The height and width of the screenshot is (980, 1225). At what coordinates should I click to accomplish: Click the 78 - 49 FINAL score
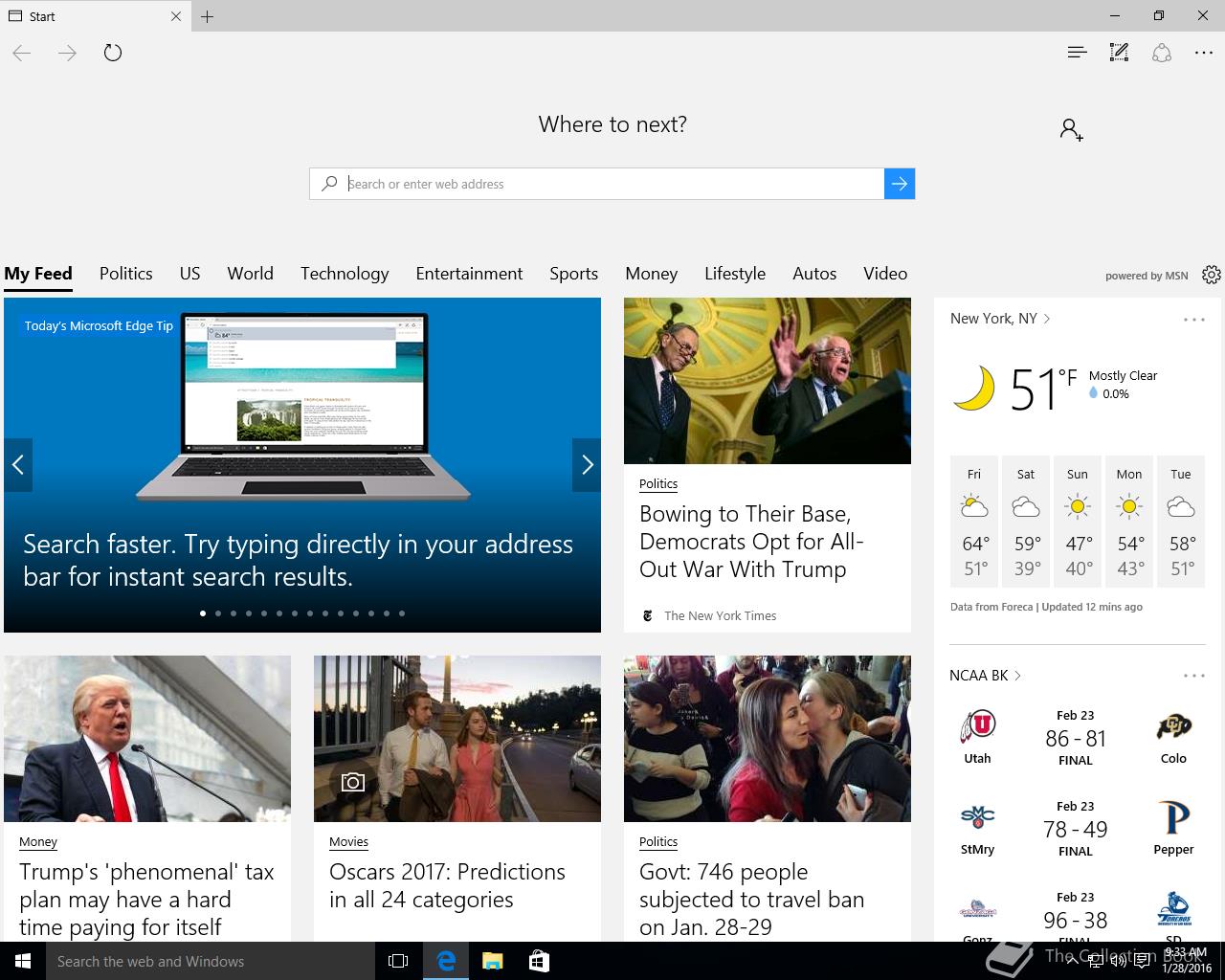(1076, 829)
